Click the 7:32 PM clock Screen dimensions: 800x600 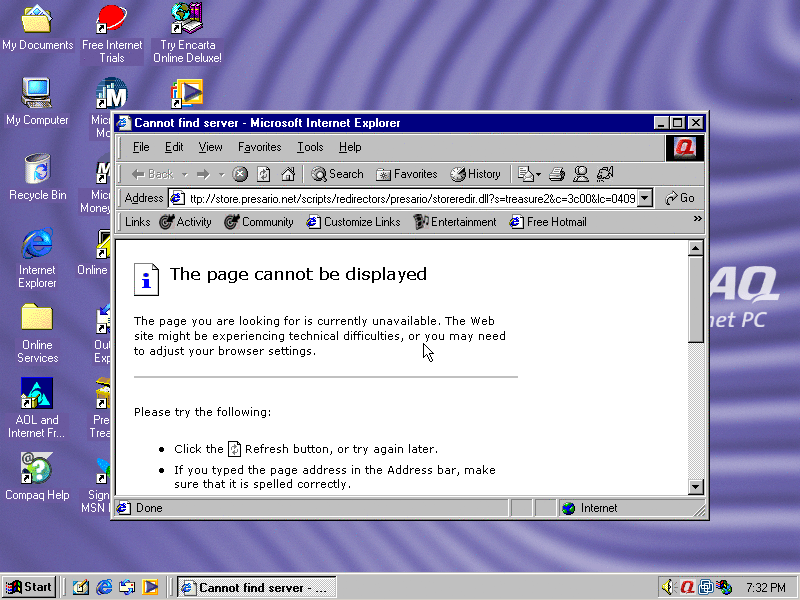tap(765, 588)
